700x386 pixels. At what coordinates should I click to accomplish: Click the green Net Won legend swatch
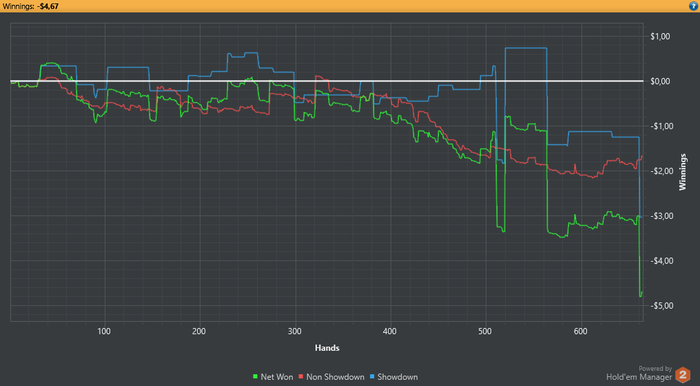tap(255, 377)
